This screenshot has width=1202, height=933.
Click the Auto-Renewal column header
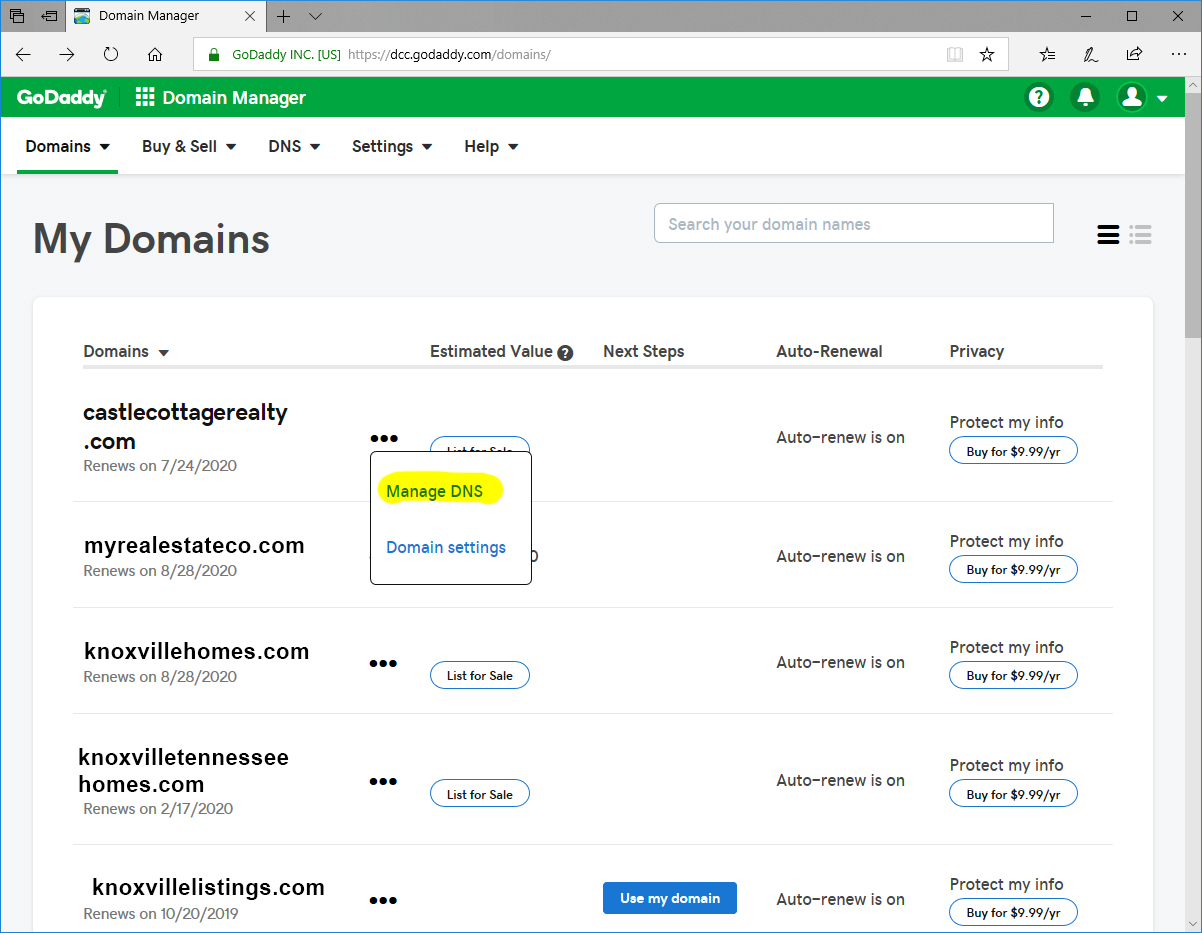coord(829,352)
